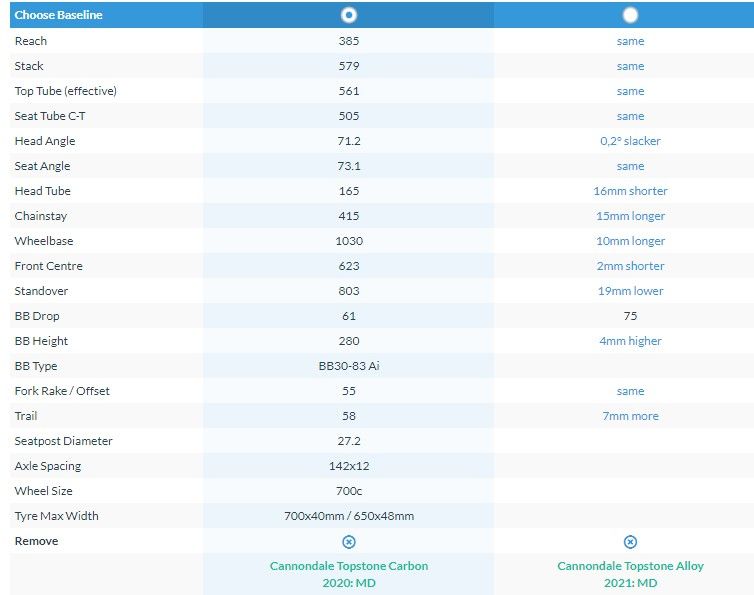Click the '7mm more' trail difference

point(630,416)
